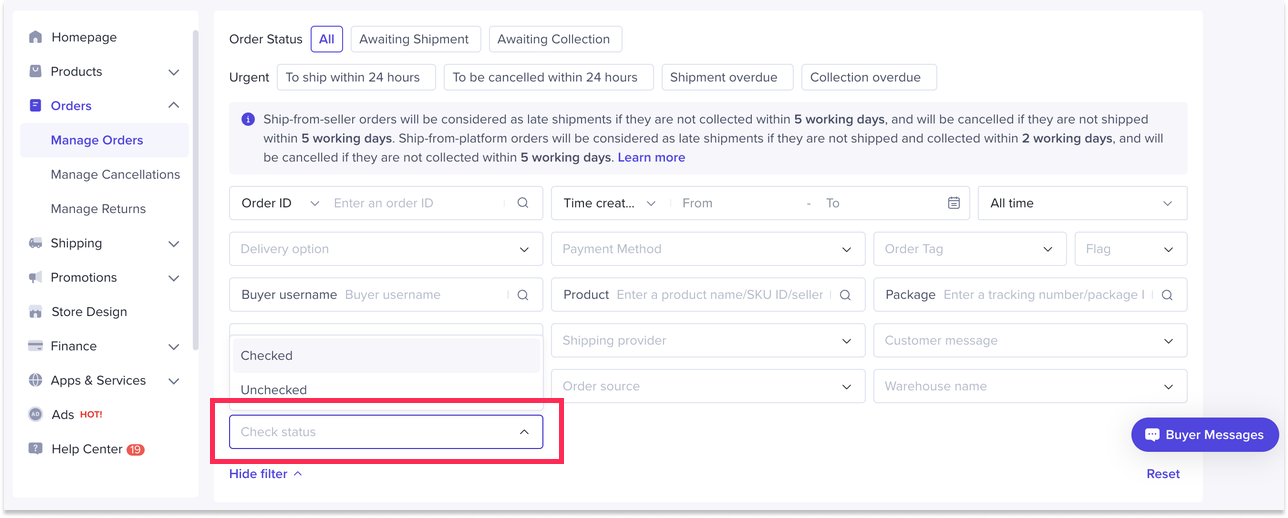Click the Store Design storefront icon
This screenshot has height=518, width=1288.
coord(36,312)
